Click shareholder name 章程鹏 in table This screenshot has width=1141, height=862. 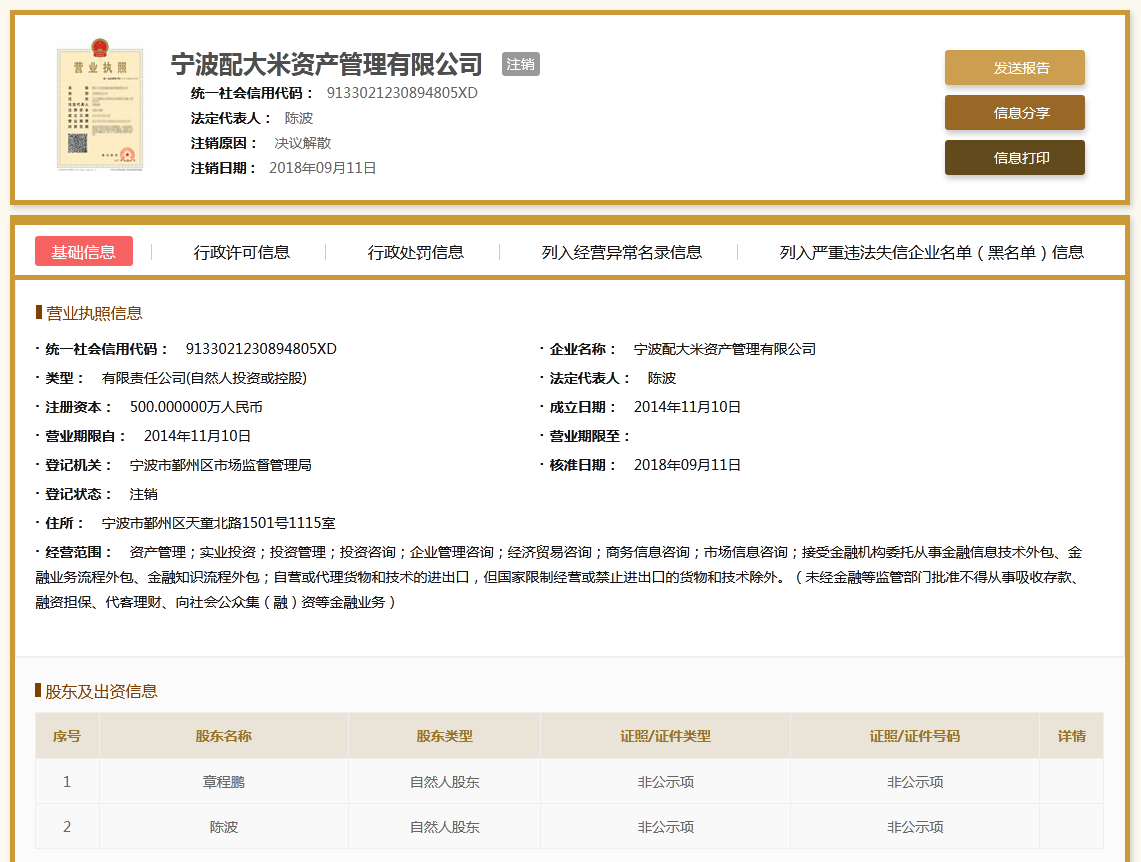click(223, 782)
